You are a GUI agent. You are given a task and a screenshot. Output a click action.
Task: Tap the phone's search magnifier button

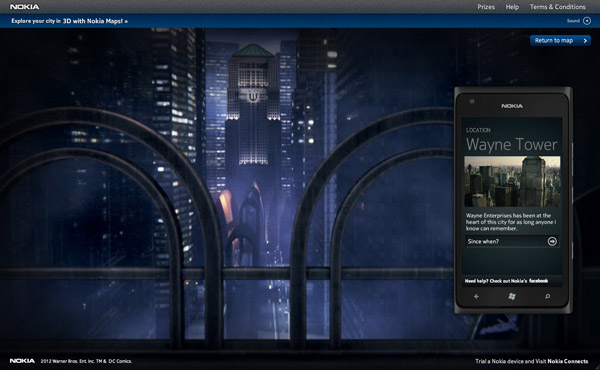tap(548, 297)
